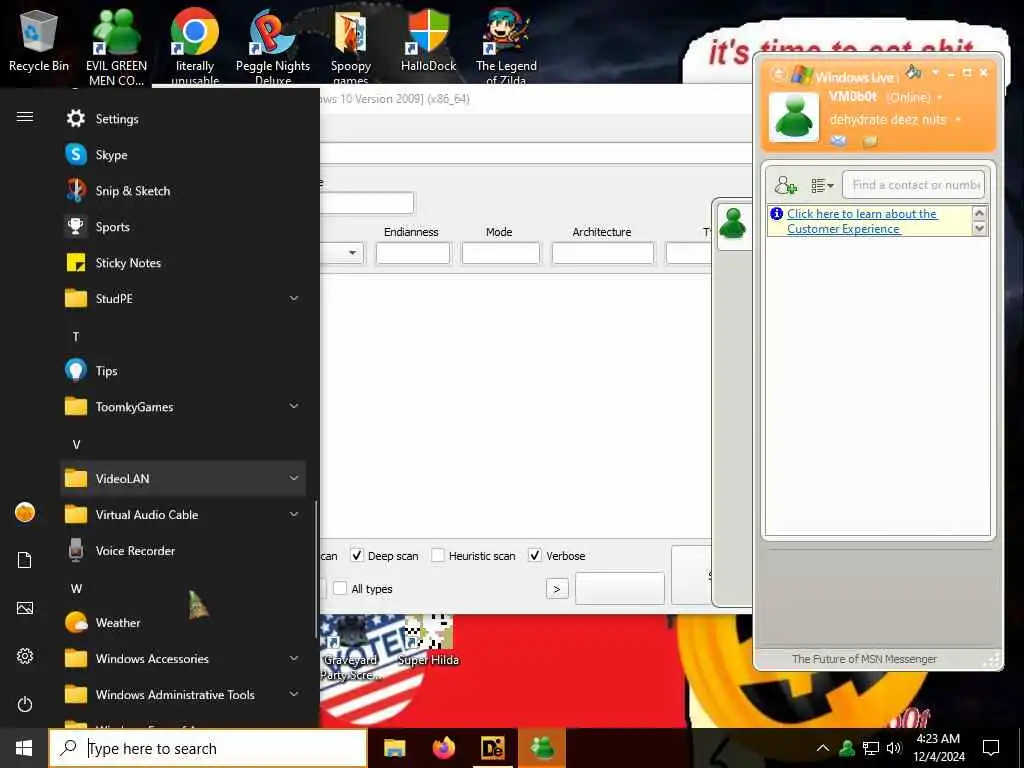Click the Find a contact search field
Screen dimensions: 1024x768
[914, 185]
